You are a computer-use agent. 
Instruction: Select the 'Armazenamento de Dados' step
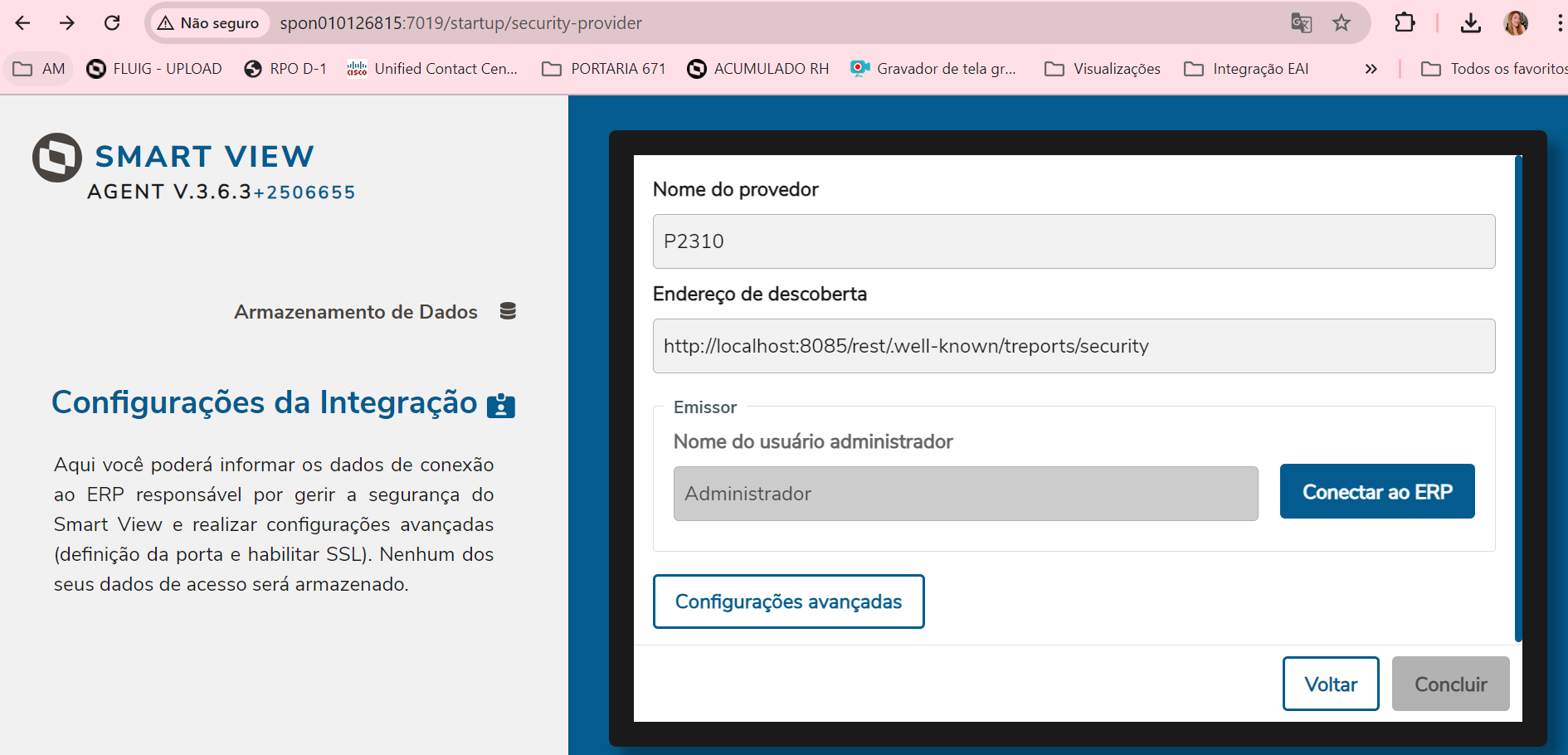pyautogui.click(x=356, y=312)
